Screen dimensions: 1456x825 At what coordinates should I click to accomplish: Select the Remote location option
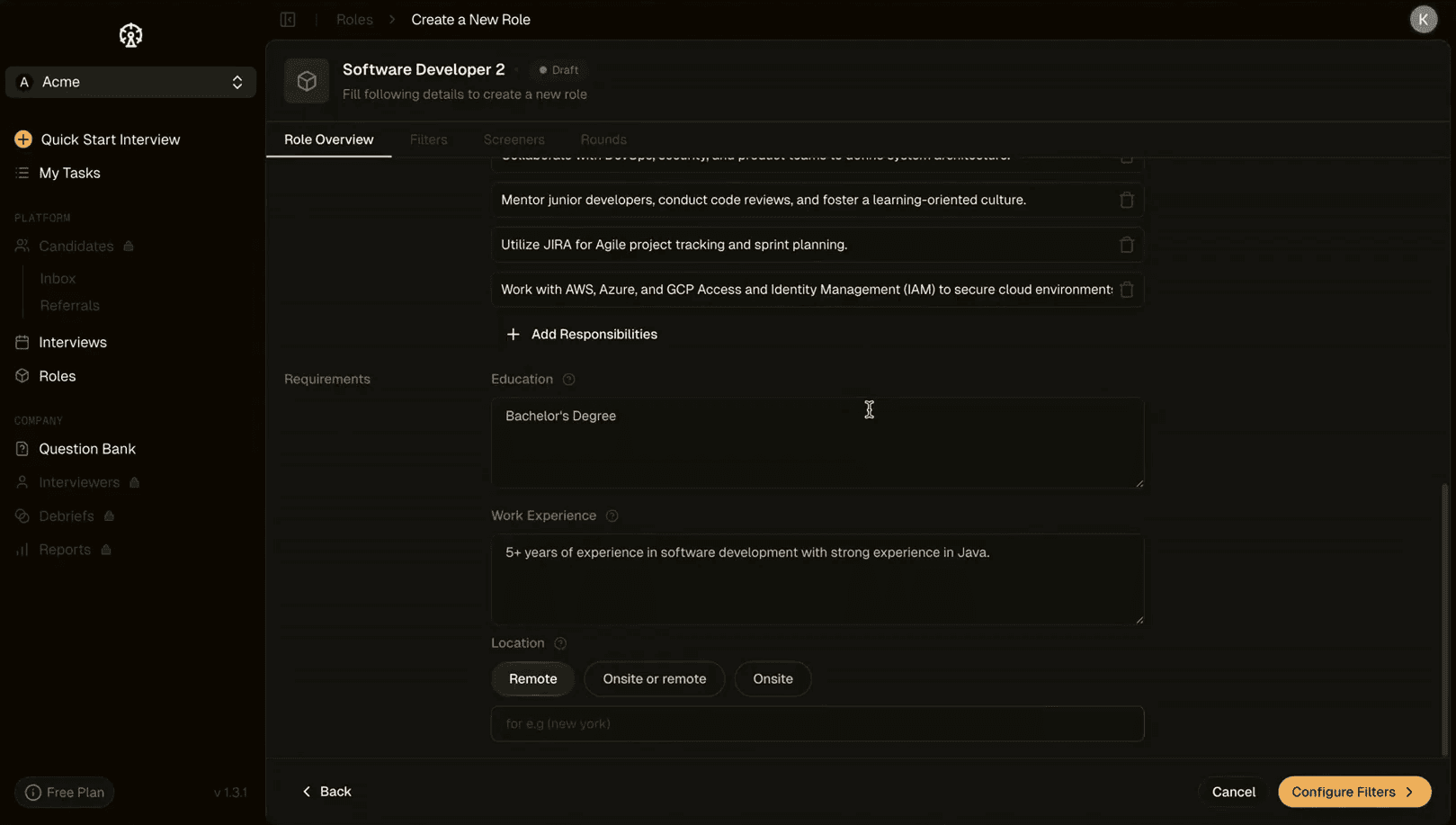pyautogui.click(x=532, y=679)
